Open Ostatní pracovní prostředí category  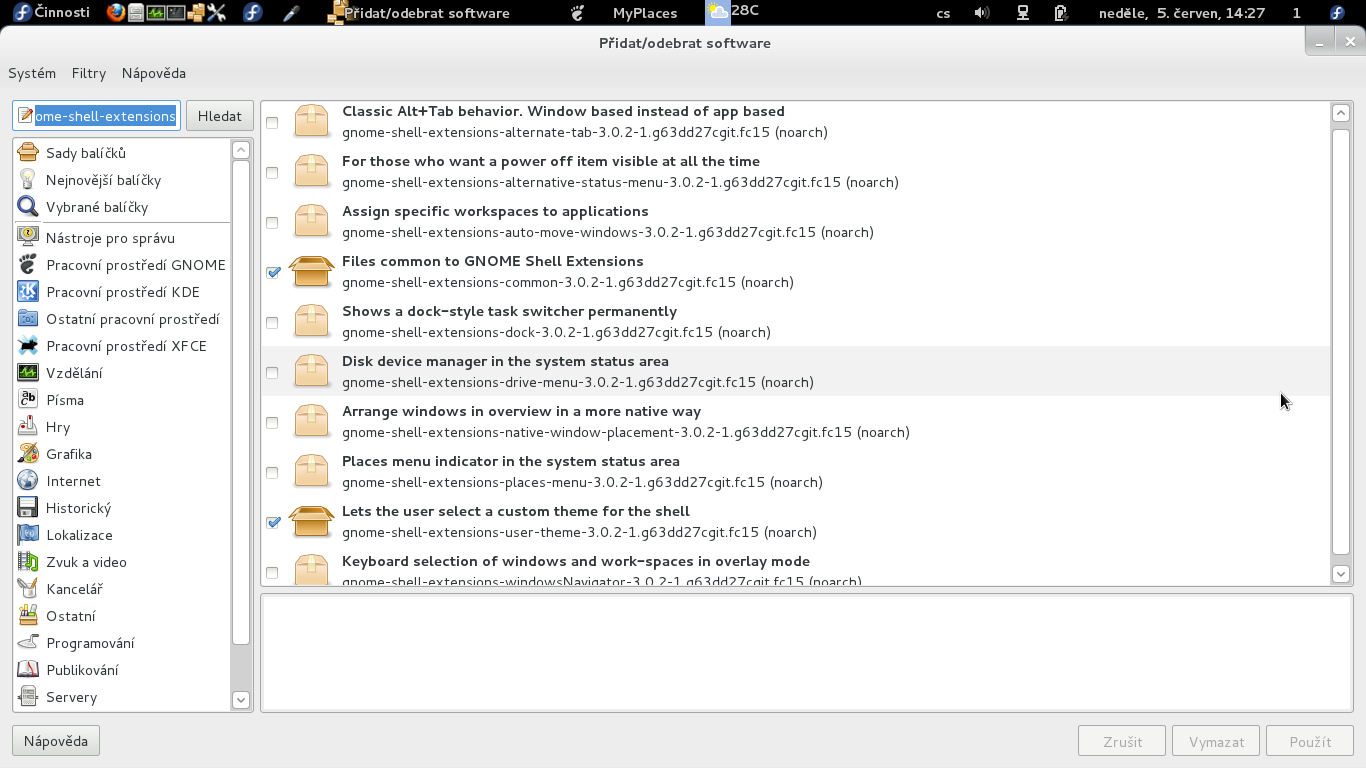point(122,319)
